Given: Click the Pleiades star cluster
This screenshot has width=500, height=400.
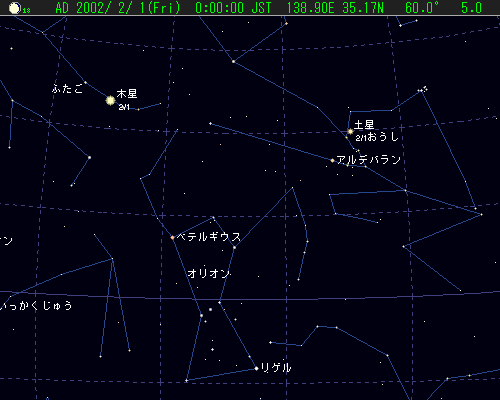Looking at the screenshot, I should [x=423, y=89].
